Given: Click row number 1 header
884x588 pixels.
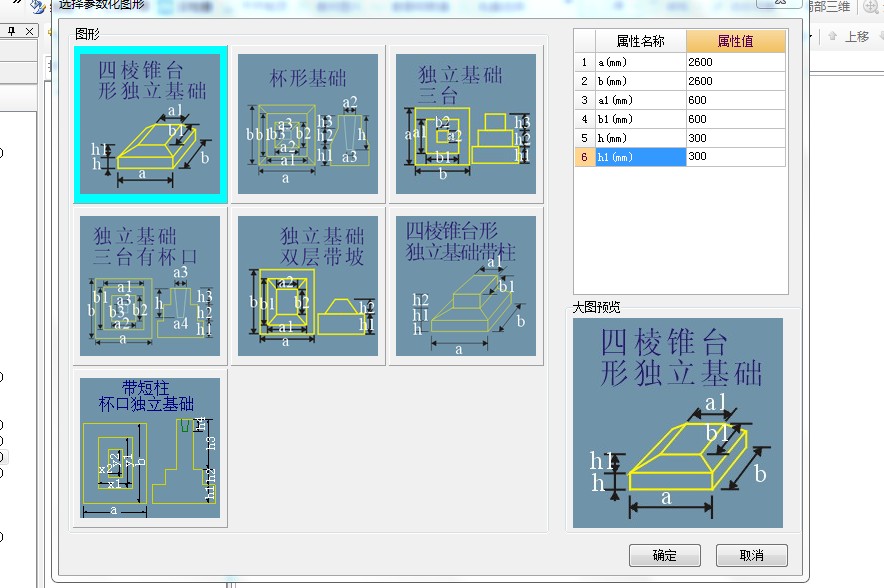Looking at the screenshot, I should coord(585,62).
